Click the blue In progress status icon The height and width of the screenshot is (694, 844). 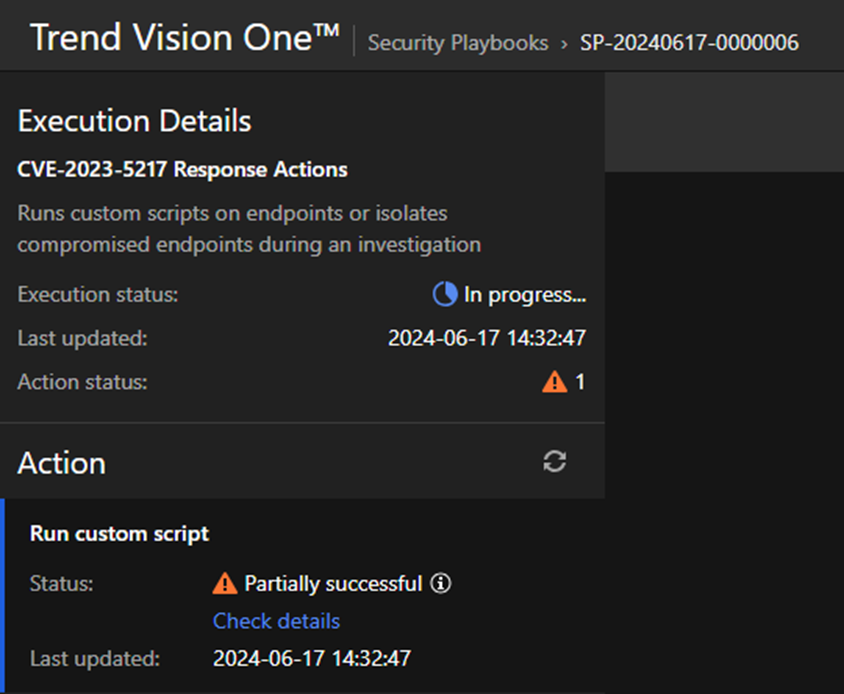444,295
